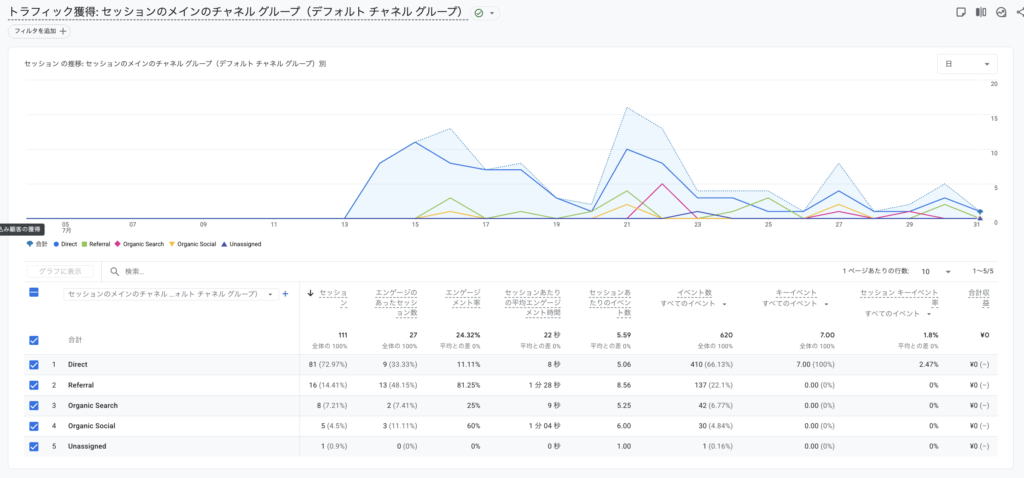Open the compare columns icon in header
The image size is (1024, 478).
(x=981, y=12)
